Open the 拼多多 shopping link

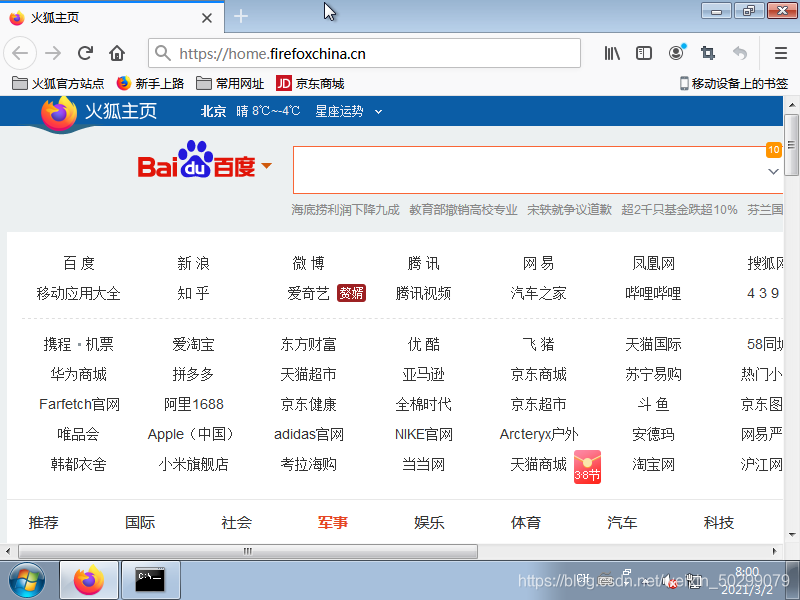tap(193, 374)
